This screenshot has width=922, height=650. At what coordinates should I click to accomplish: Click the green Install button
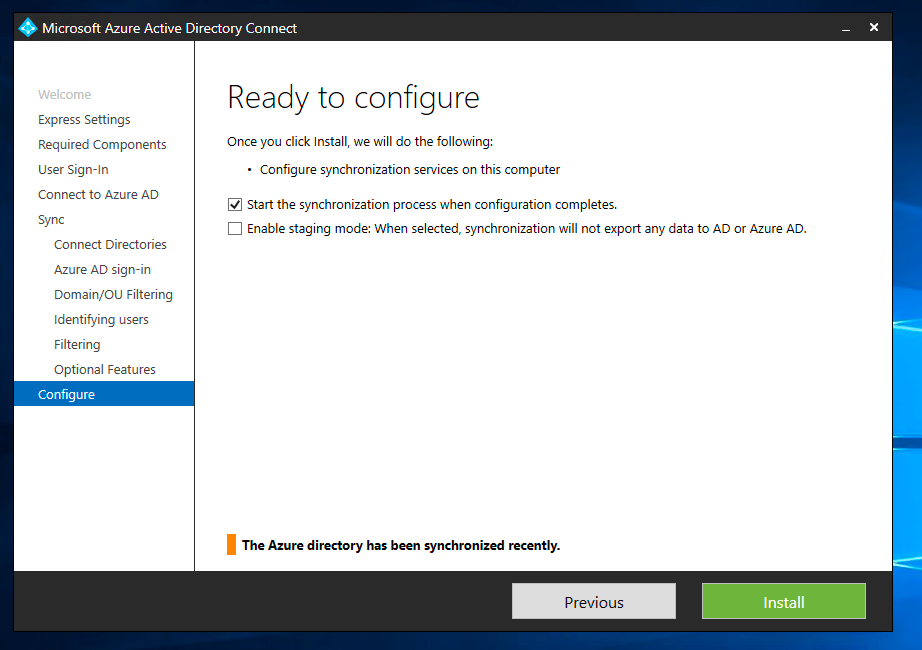pyautogui.click(x=783, y=601)
